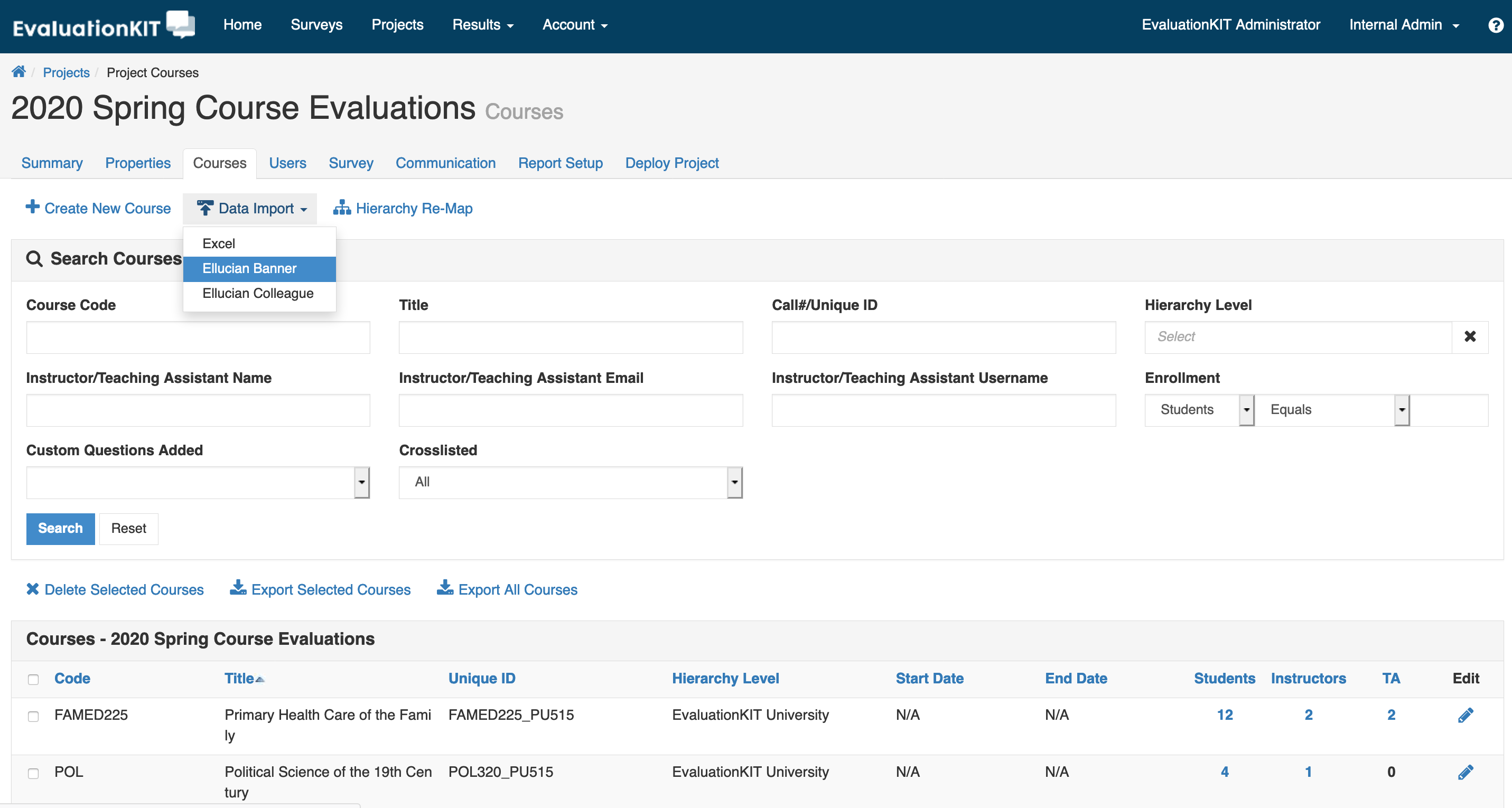Image resolution: width=1512 pixels, height=808 pixels.
Task: Click the blue Search button
Action: pyautogui.click(x=60, y=529)
